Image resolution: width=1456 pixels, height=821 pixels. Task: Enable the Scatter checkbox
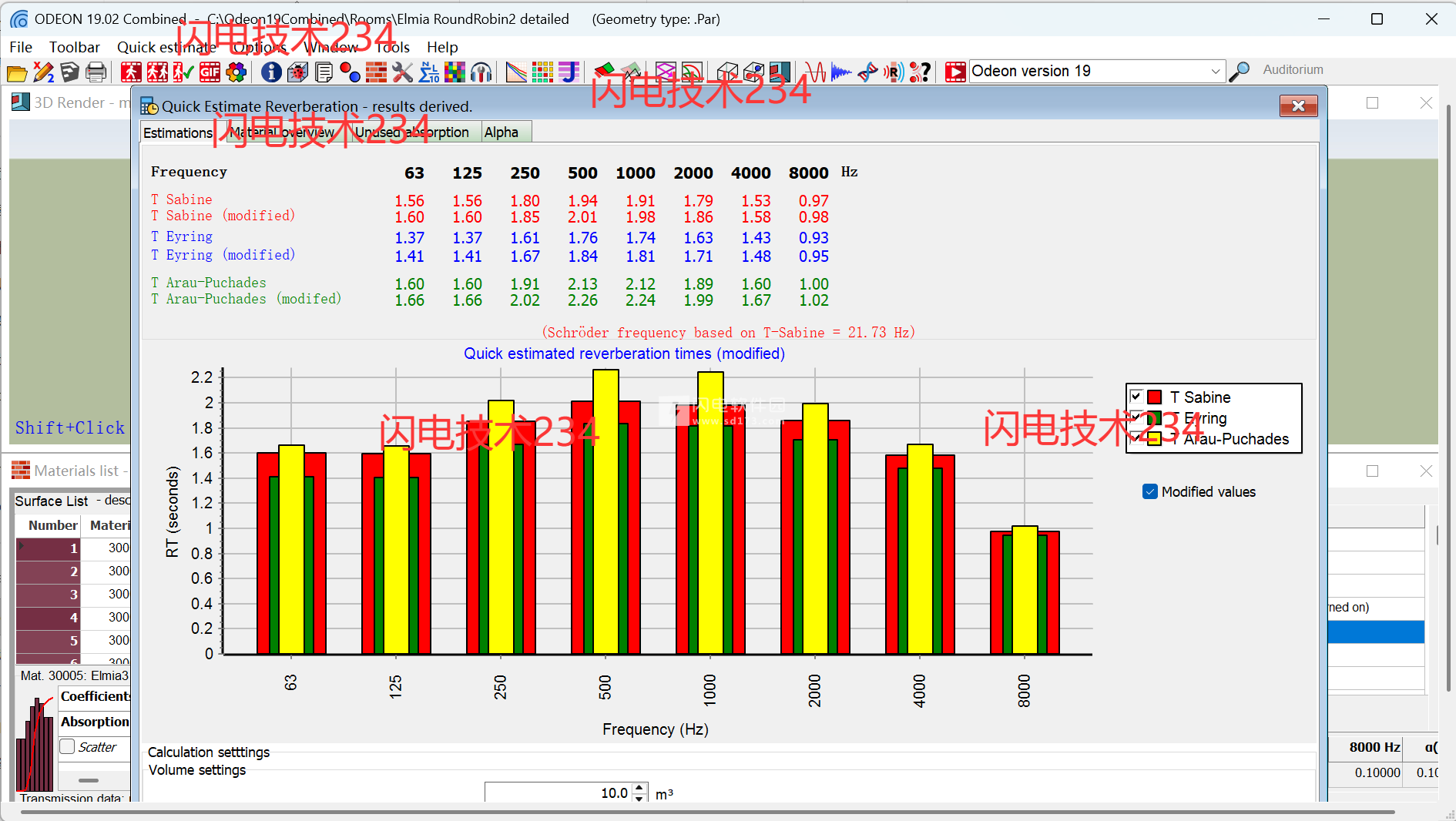pyautogui.click(x=68, y=746)
